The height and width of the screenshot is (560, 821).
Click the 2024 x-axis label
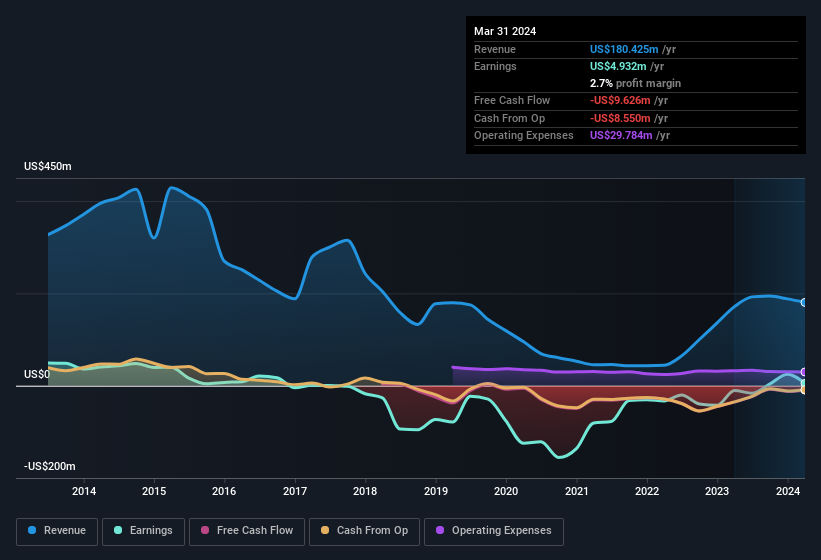click(787, 491)
